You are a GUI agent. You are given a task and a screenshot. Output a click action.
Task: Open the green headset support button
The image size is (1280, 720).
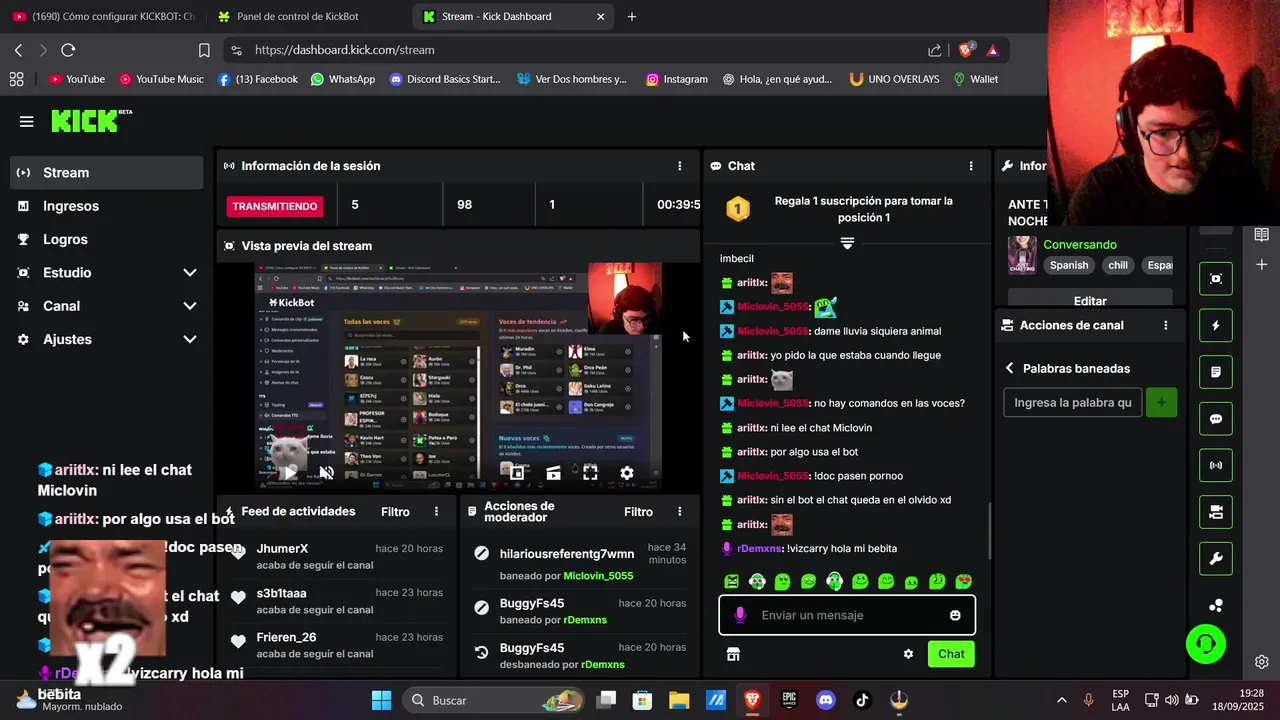pos(1206,644)
